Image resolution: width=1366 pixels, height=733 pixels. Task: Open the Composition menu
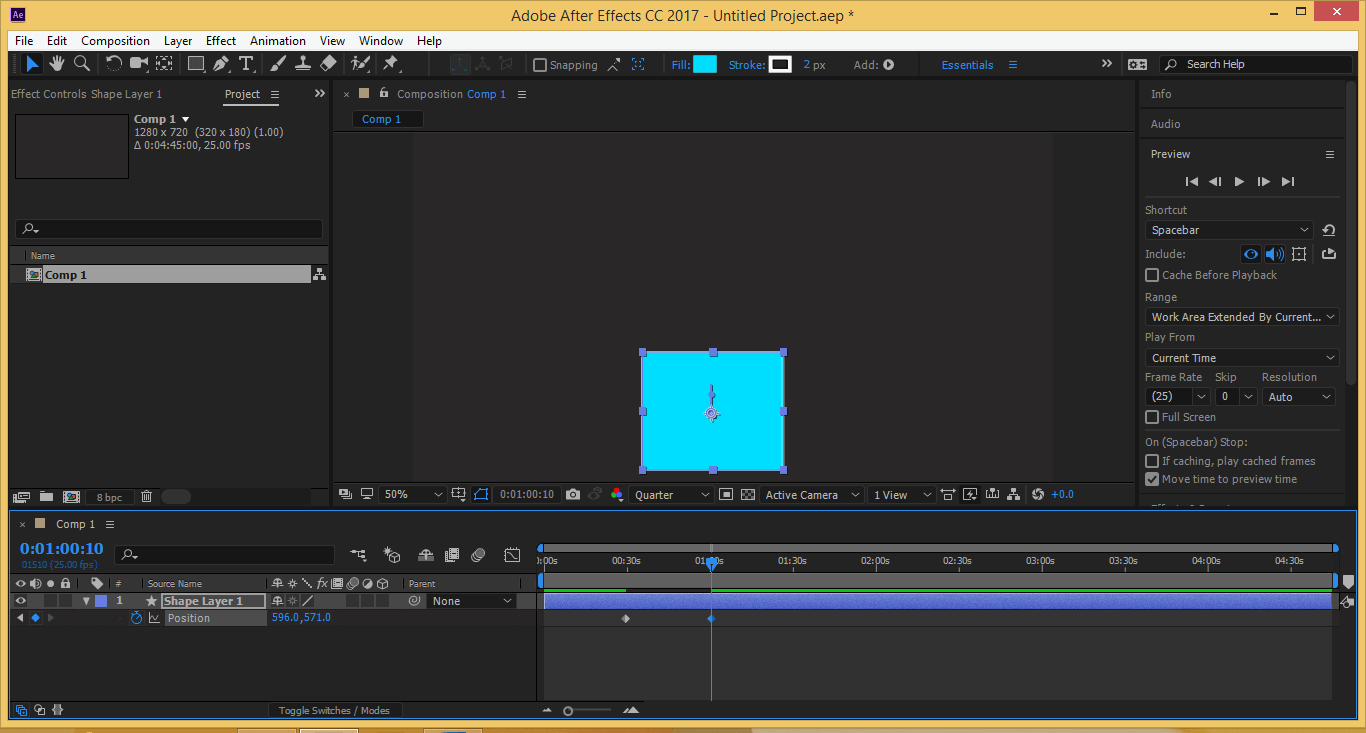point(115,41)
